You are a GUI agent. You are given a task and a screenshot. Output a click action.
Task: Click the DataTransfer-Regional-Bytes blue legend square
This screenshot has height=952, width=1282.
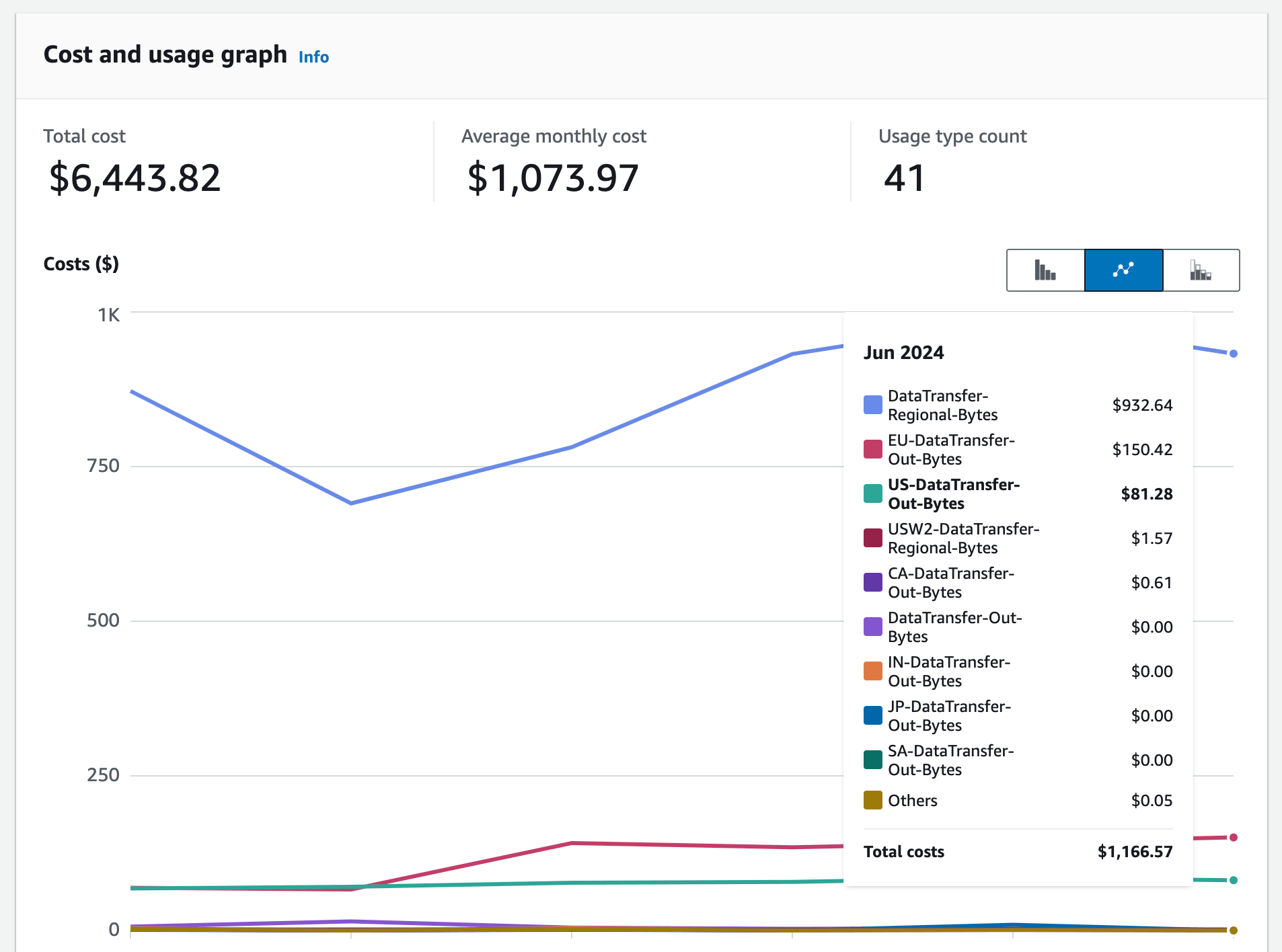pos(872,405)
